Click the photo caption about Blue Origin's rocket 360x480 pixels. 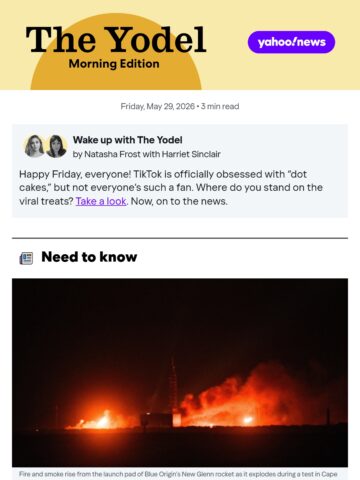coord(178,474)
